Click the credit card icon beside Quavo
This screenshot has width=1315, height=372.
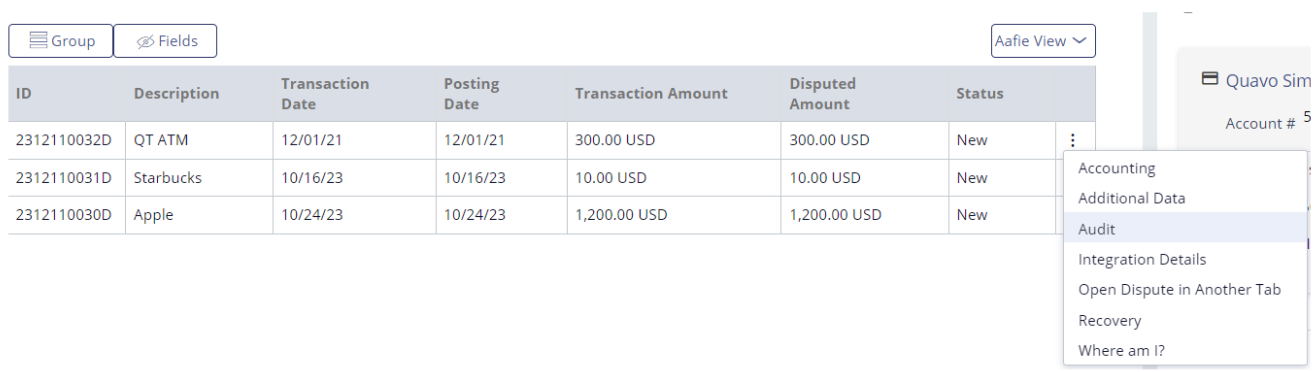coord(1209,79)
